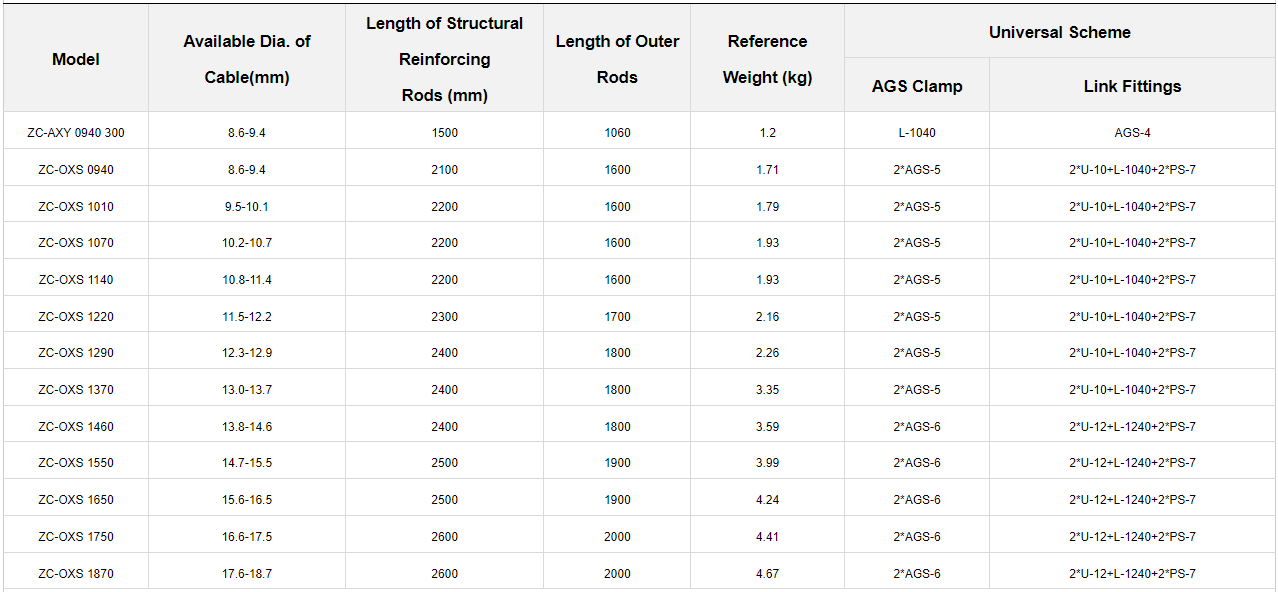Click the Link Fittings subheader
Image resolution: width=1278 pixels, height=592 pixels.
[x=1132, y=86]
